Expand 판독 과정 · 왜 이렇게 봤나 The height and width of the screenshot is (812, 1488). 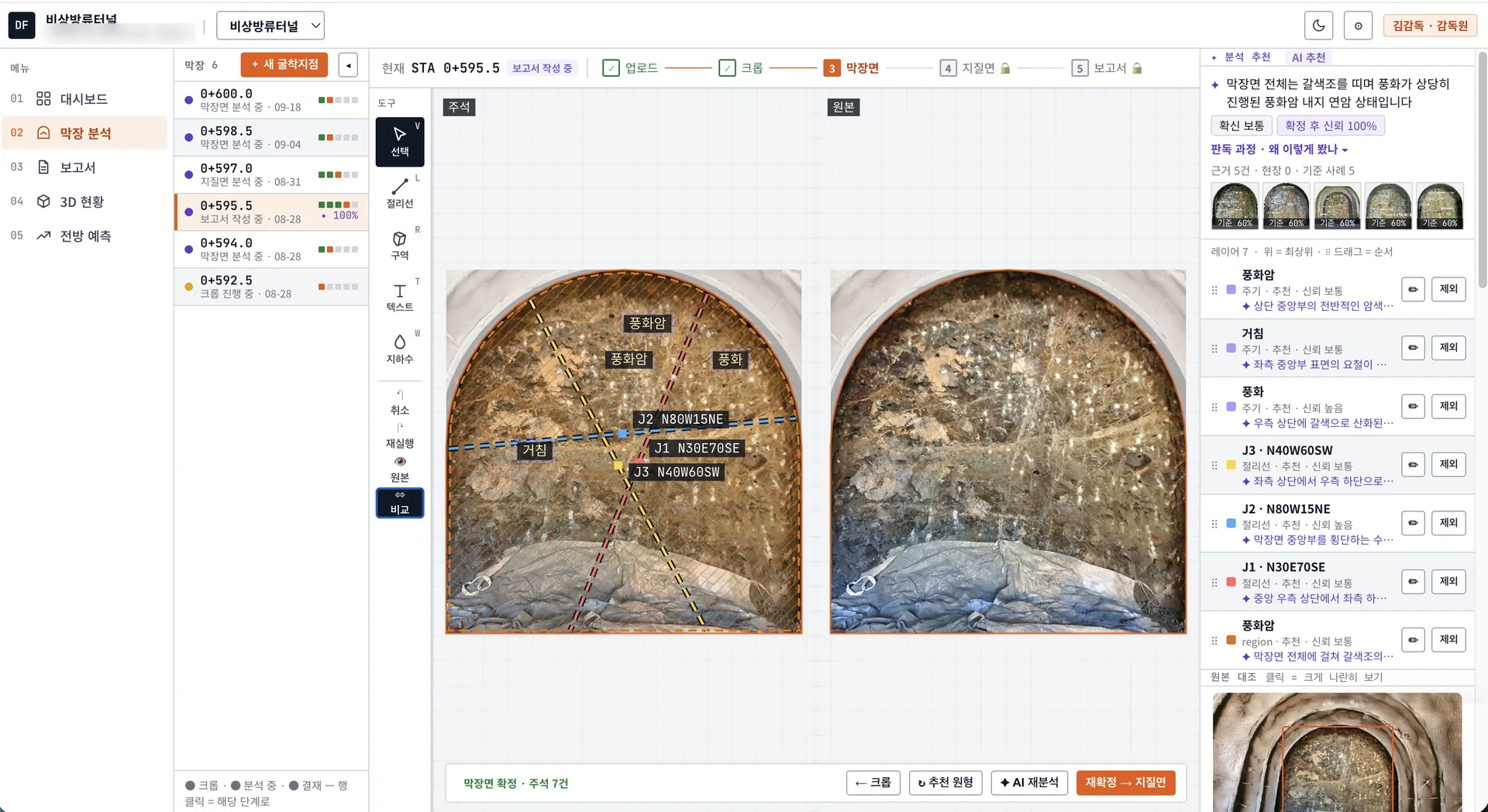pyautogui.click(x=1280, y=149)
